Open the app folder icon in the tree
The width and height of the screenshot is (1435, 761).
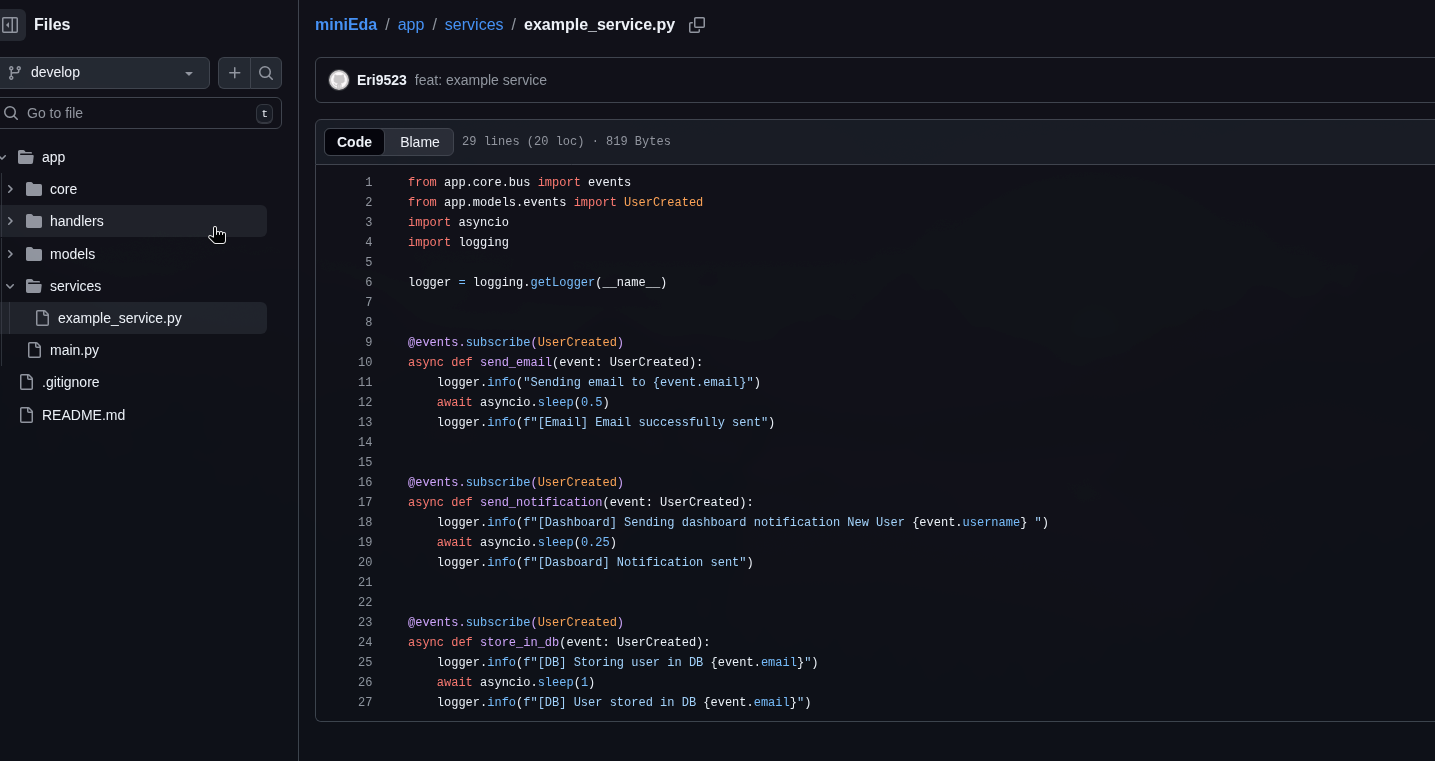[x=27, y=157]
